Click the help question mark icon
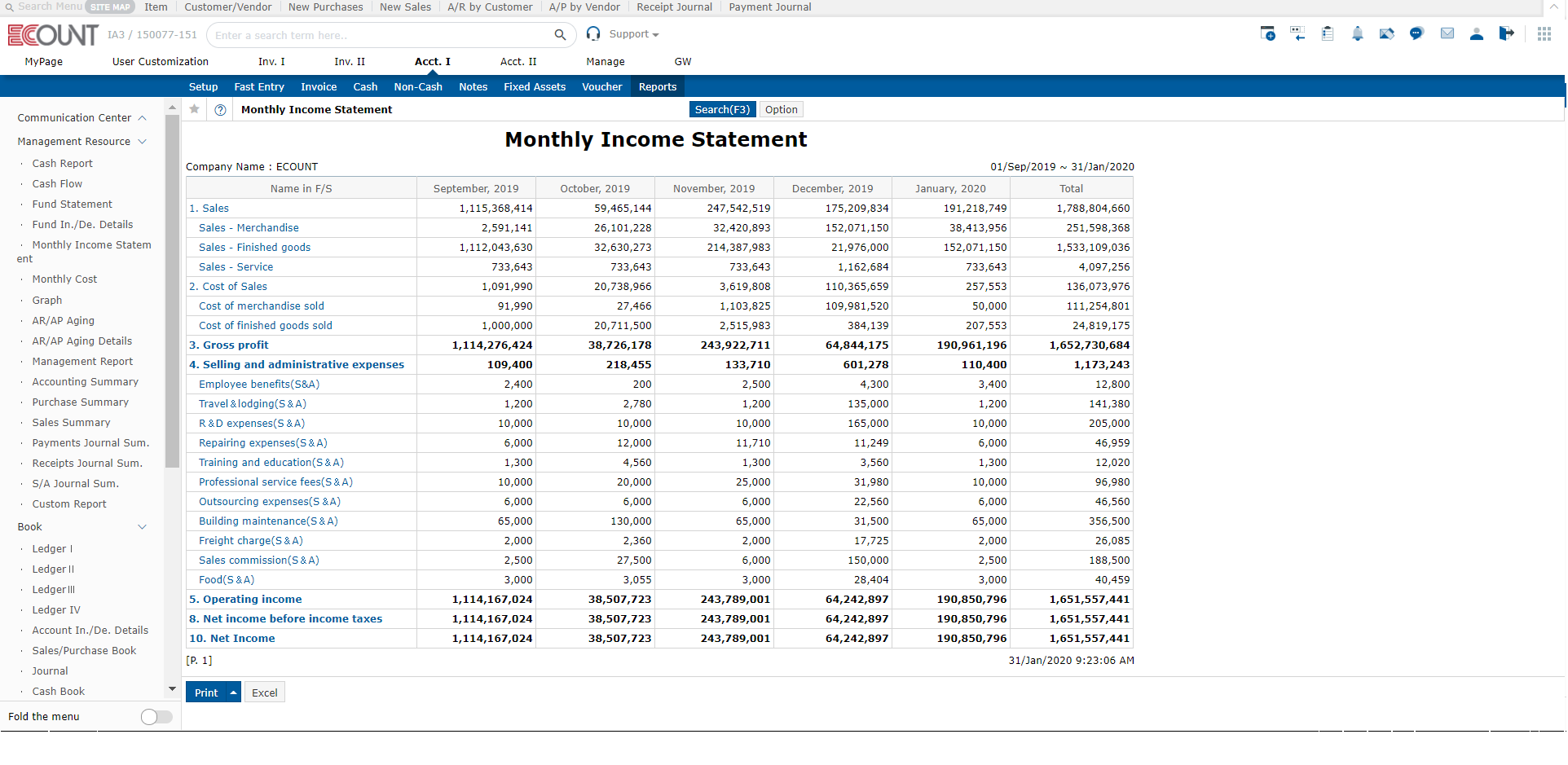 coord(220,109)
